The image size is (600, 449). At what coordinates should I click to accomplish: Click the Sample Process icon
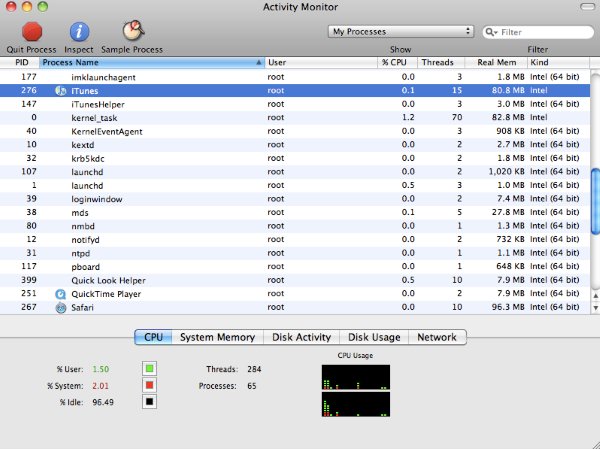133,31
